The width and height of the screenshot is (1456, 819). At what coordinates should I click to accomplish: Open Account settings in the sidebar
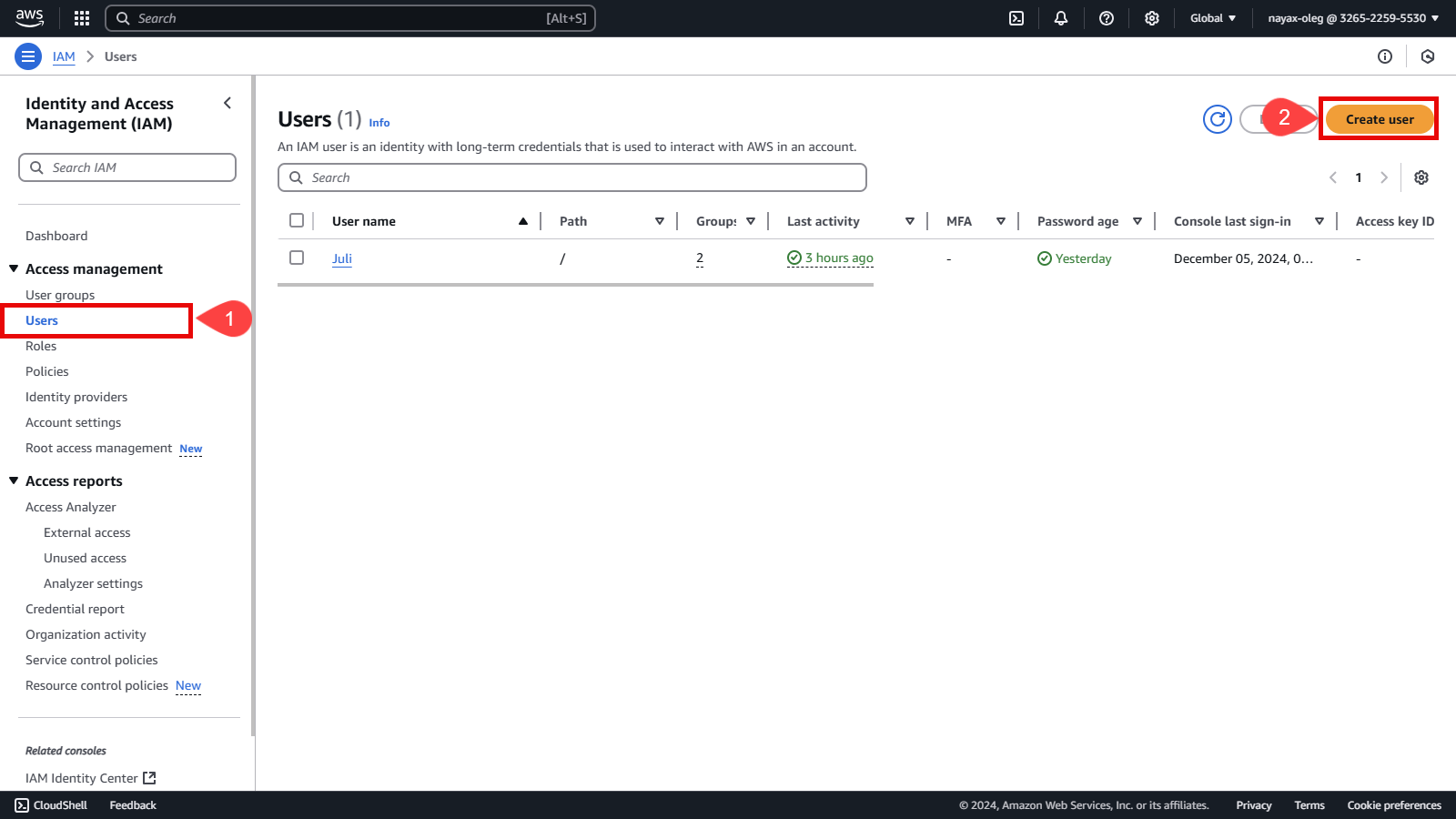73,422
